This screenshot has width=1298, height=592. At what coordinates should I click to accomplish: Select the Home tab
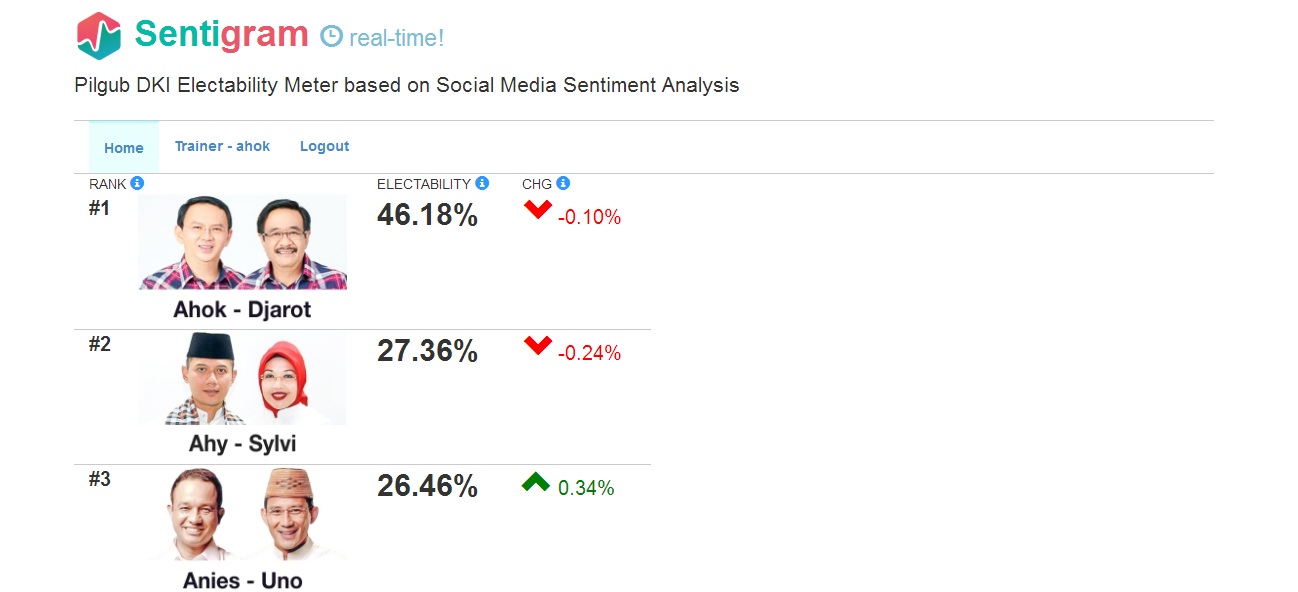(124, 147)
